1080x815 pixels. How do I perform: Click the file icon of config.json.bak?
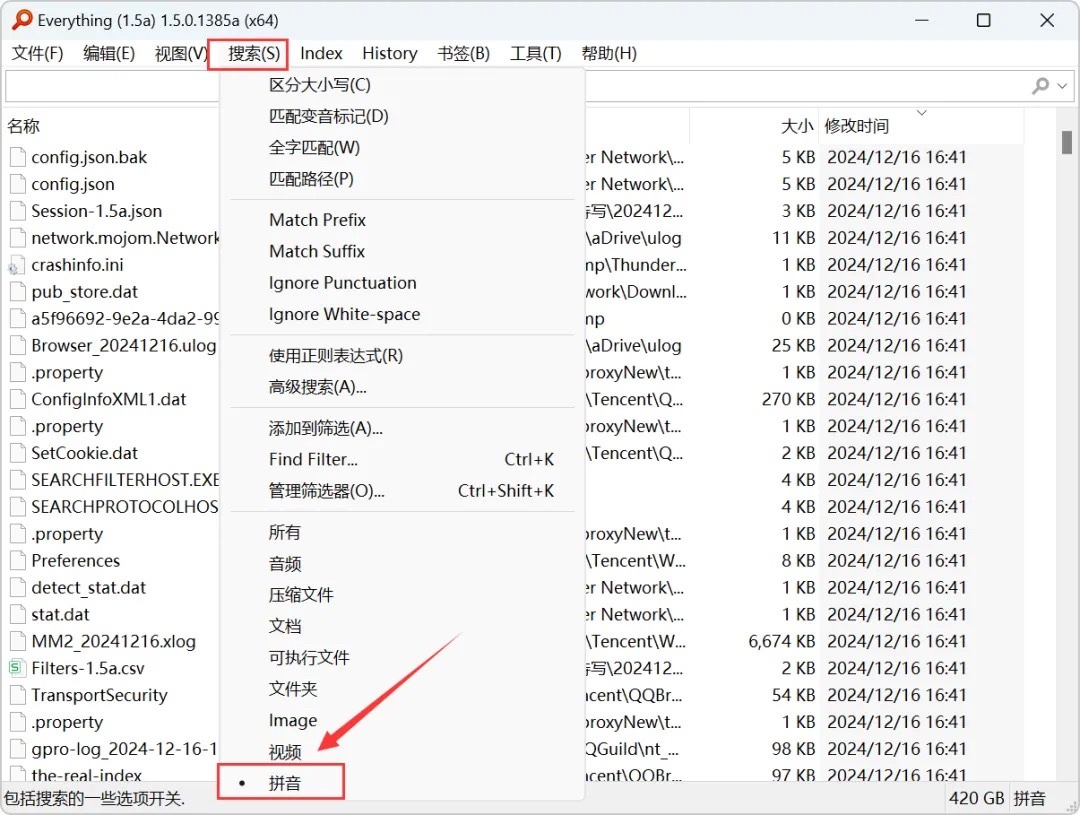pos(17,157)
